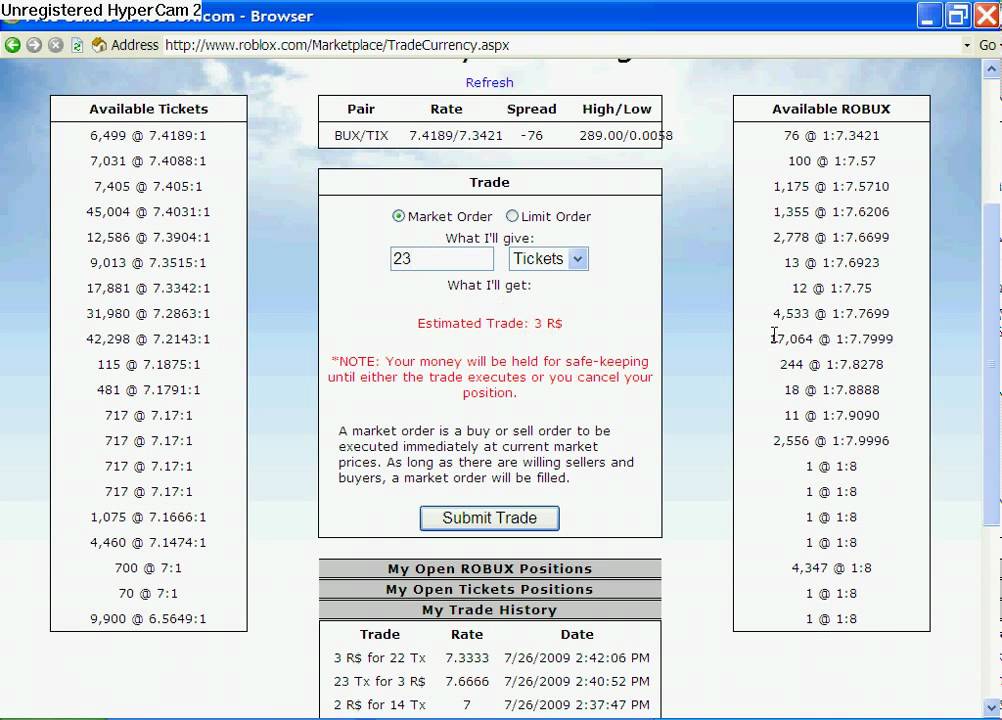The height and width of the screenshot is (720, 1002).
Task: Click the Home icon in toolbar
Action: coord(99,45)
